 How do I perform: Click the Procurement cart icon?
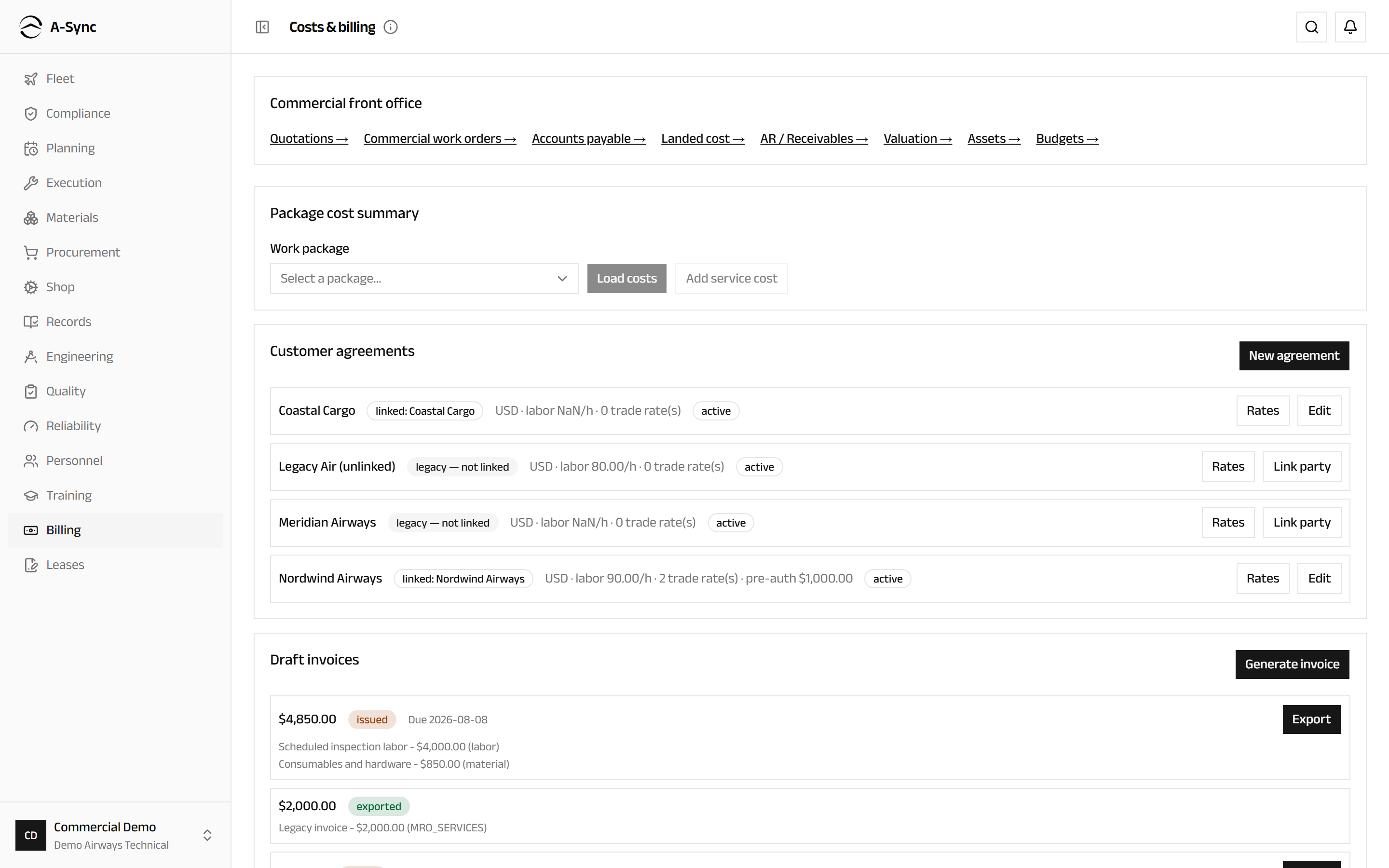31,253
